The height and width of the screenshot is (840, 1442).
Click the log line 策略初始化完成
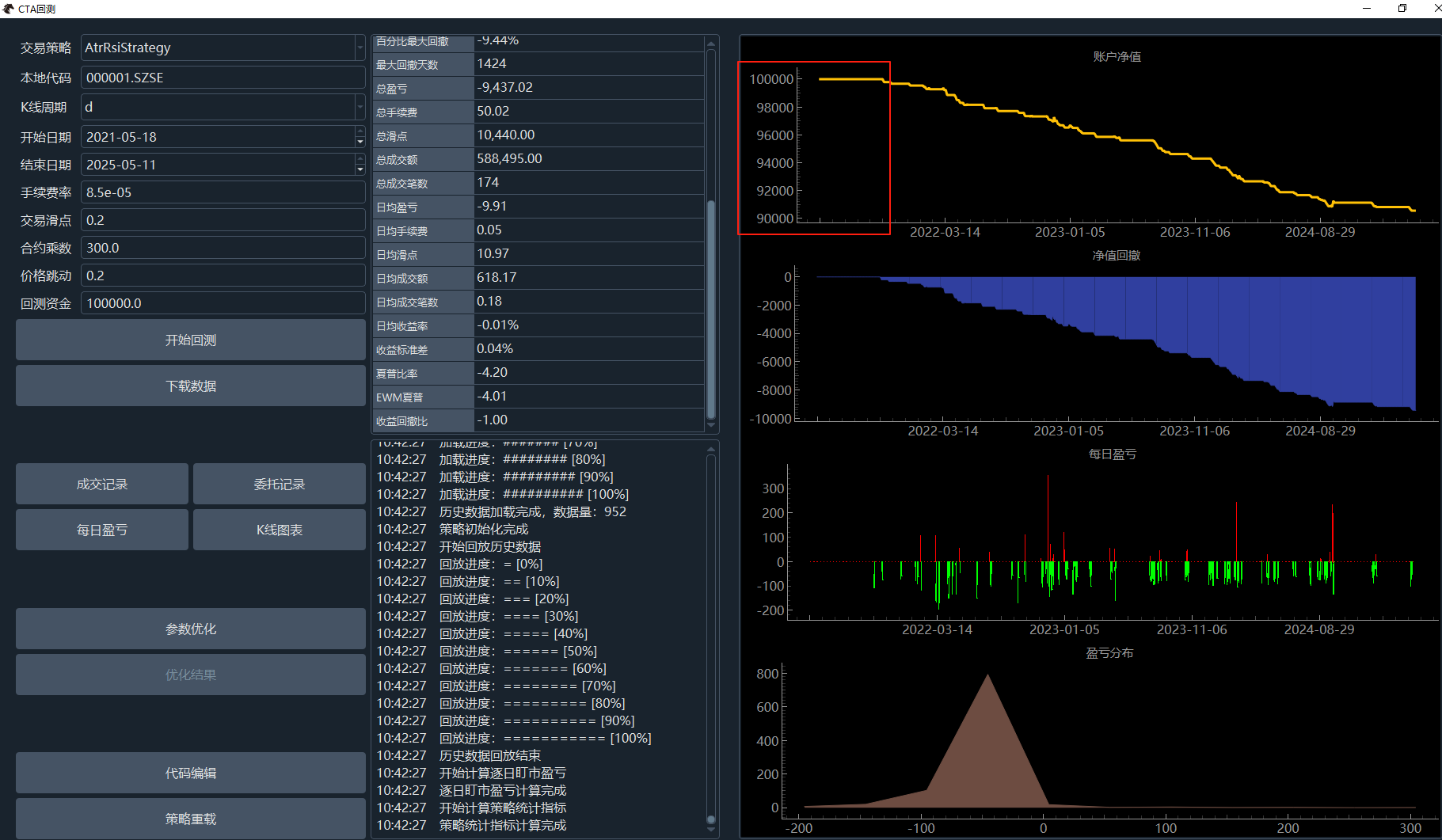pyautogui.click(x=484, y=529)
